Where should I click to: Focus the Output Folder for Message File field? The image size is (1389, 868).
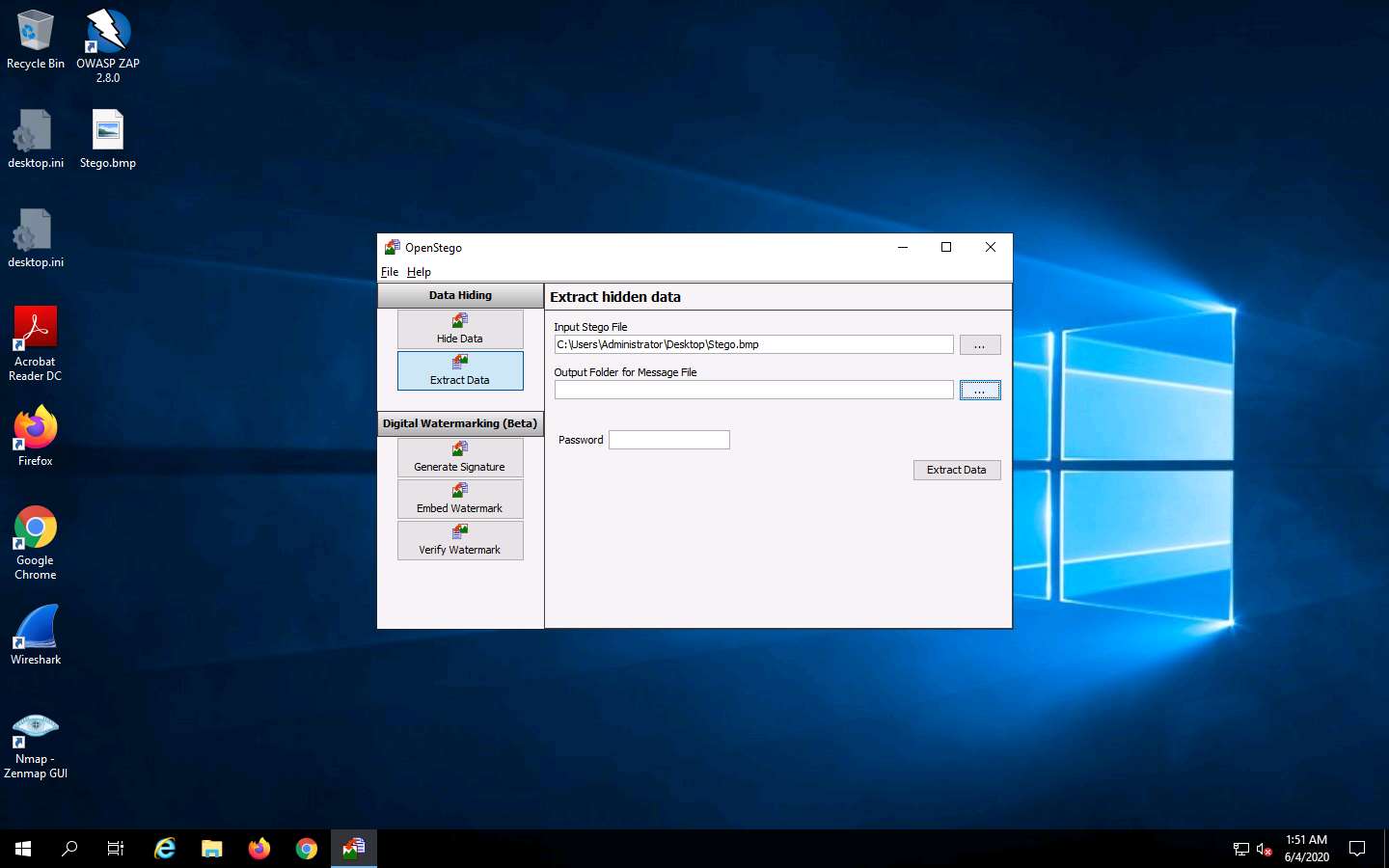[x=753, y=390]
